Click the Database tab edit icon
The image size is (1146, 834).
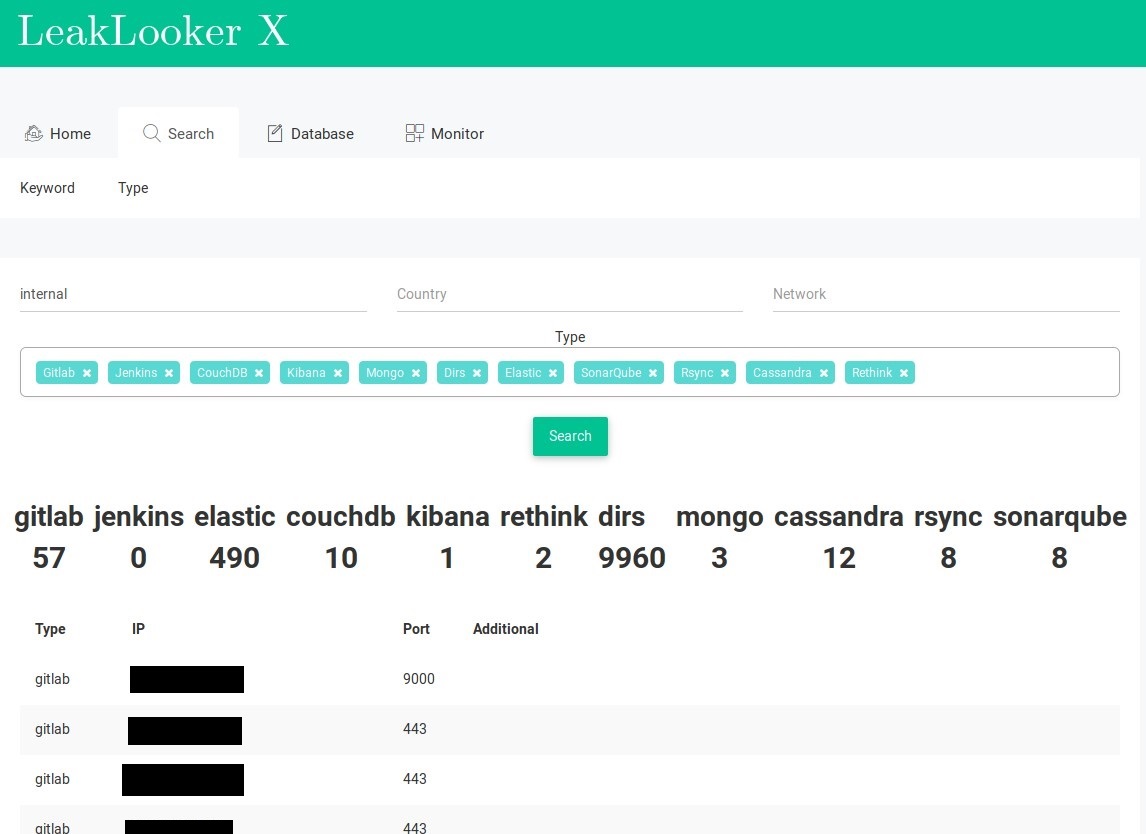pyautogui.click(x=275, y=133)
